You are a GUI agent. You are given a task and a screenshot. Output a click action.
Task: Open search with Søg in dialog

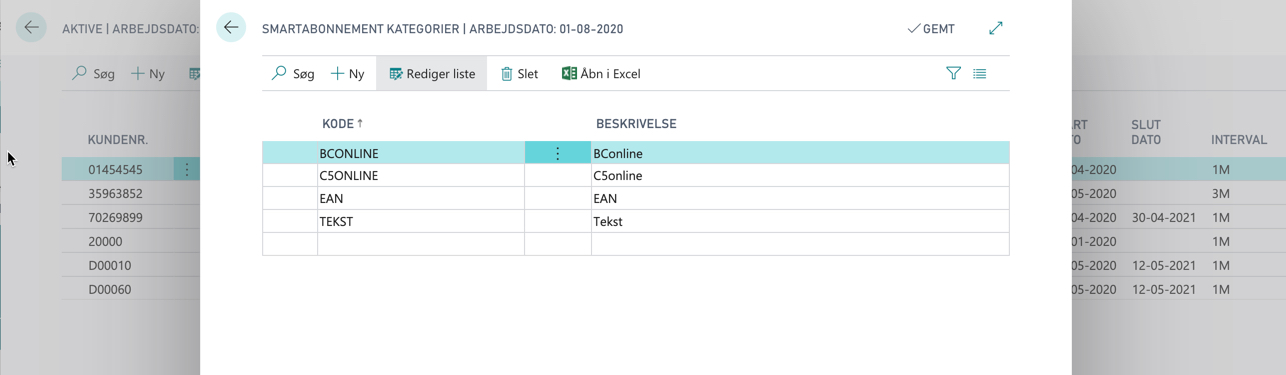pos(293,73)
